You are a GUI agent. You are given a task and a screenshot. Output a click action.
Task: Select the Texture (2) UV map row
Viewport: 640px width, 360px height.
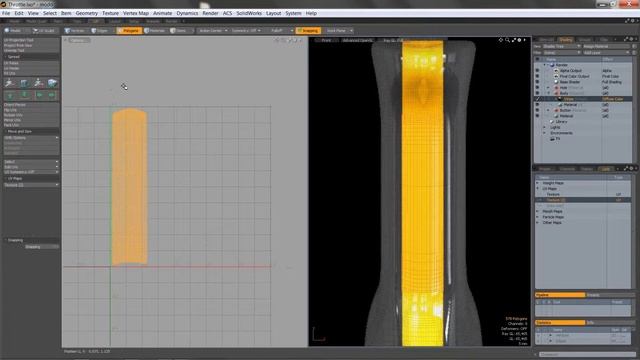click(x=583, y=200)
